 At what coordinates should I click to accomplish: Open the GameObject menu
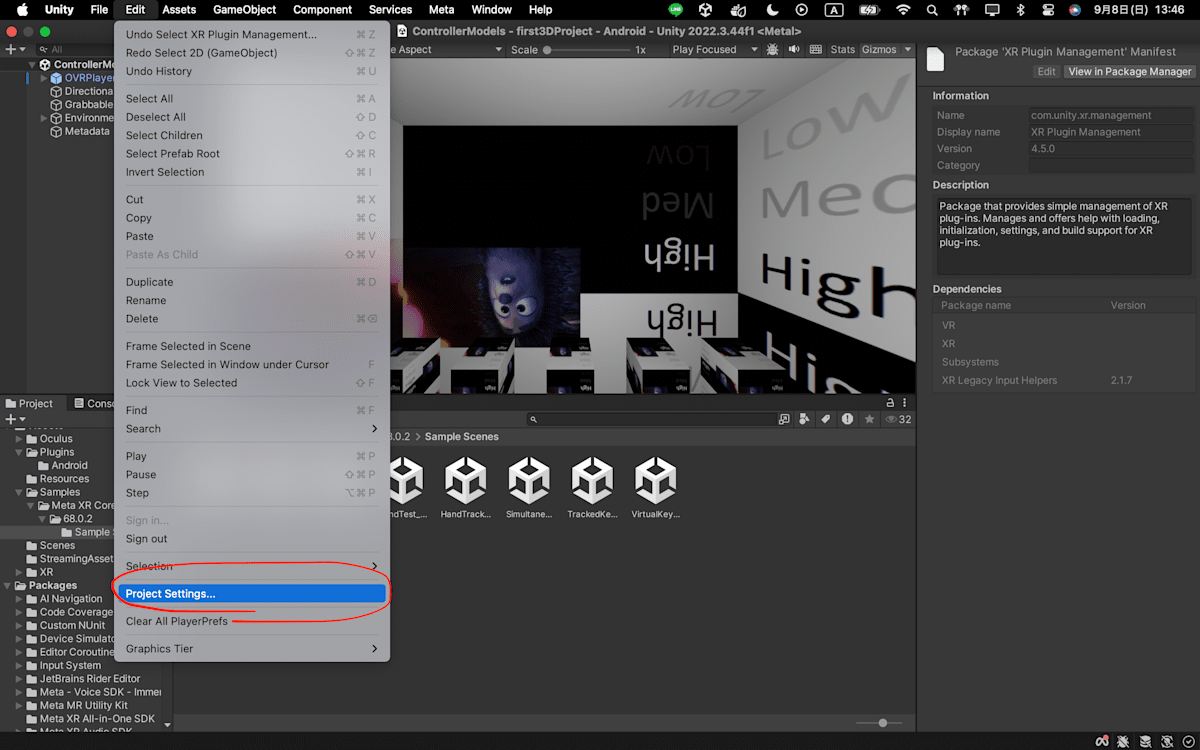(x=244, y=10)
